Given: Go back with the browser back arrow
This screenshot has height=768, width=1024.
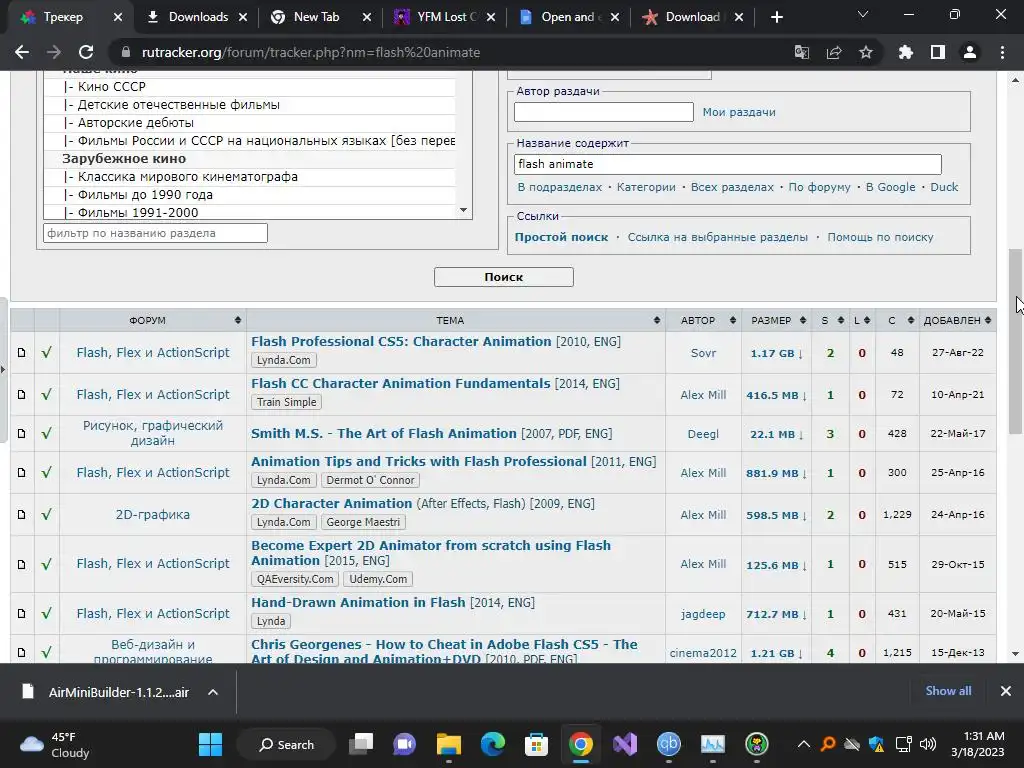Looking at the screenshot, I should coord(22,52).
